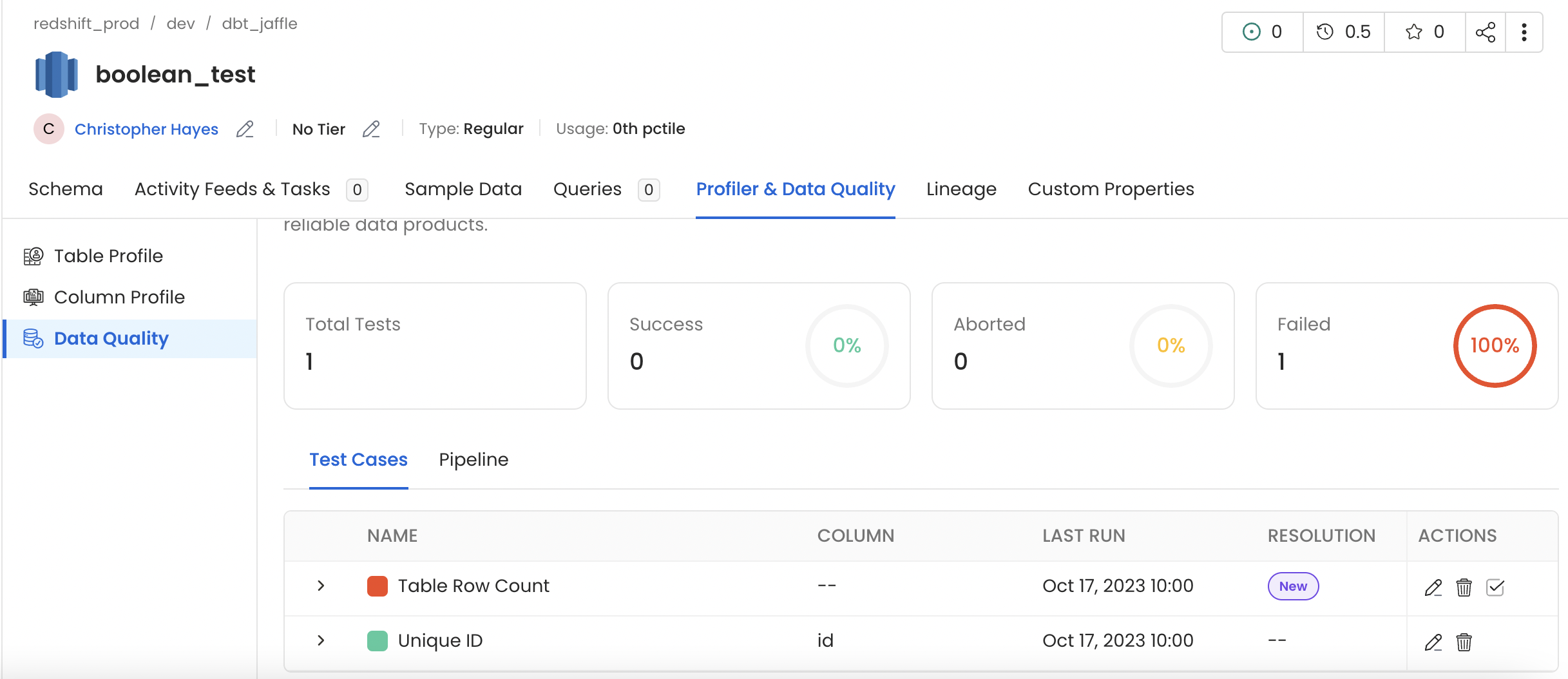1568x679 pixels.
Task: Click the version history clock icon
Action: point(1325,32)
